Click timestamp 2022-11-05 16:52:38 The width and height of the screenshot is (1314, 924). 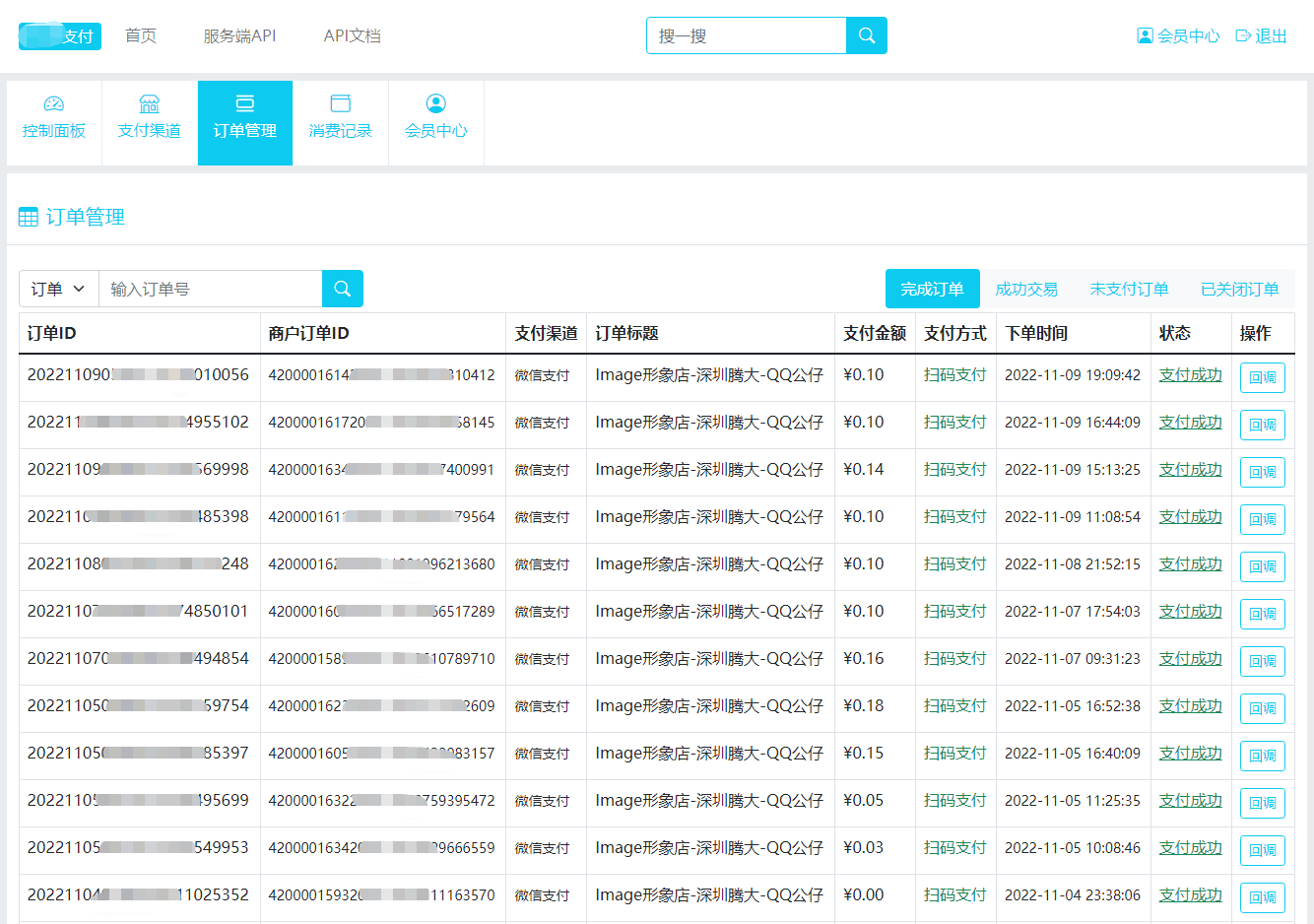tap(1073, 705)
